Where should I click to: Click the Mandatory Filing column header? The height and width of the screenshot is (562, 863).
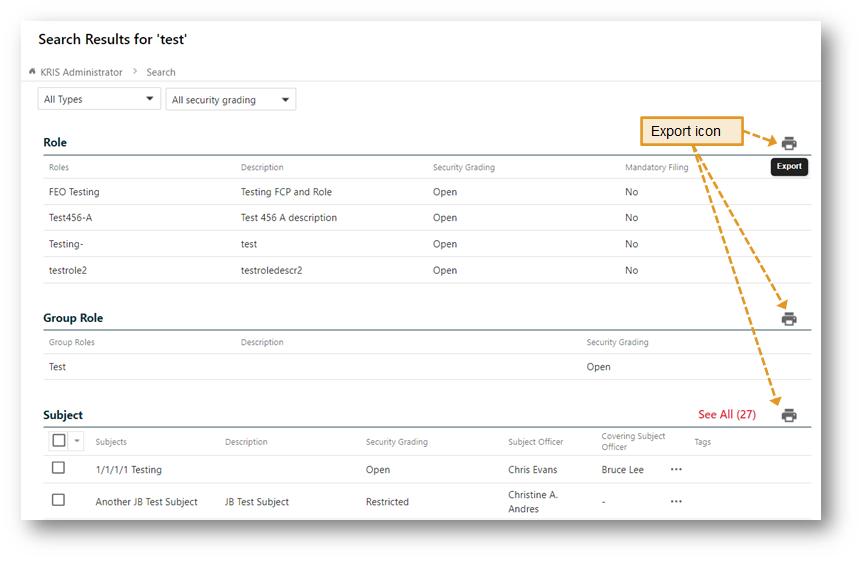click(656, 167)
